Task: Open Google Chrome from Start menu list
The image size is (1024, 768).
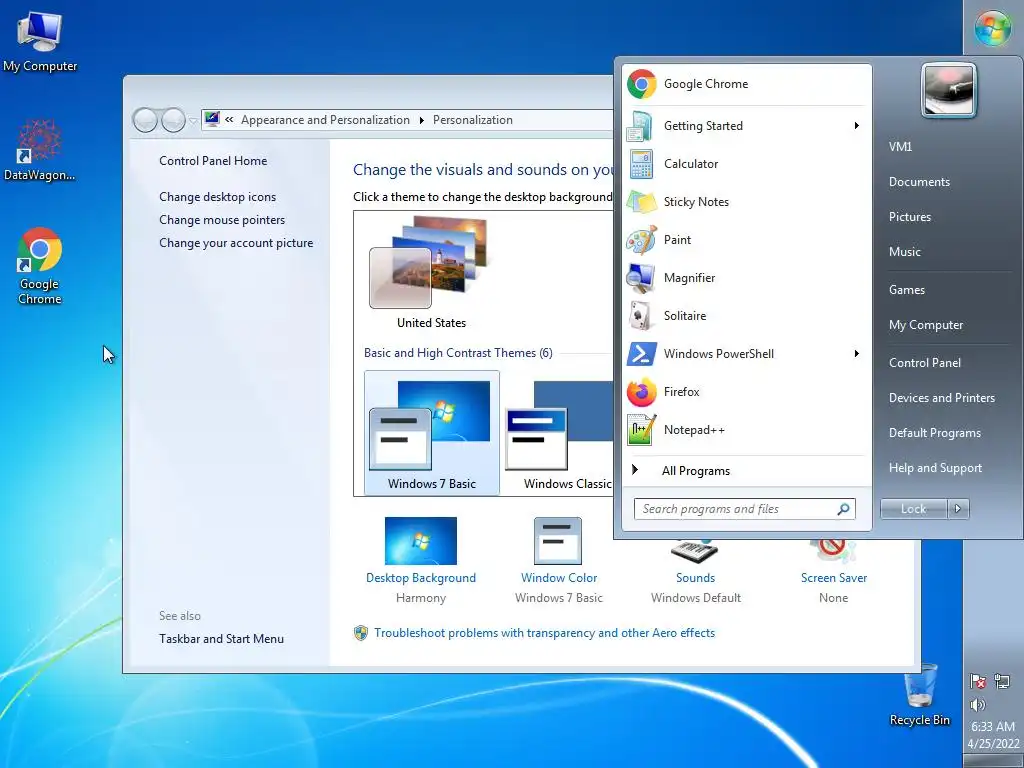Action: (746, 84)
